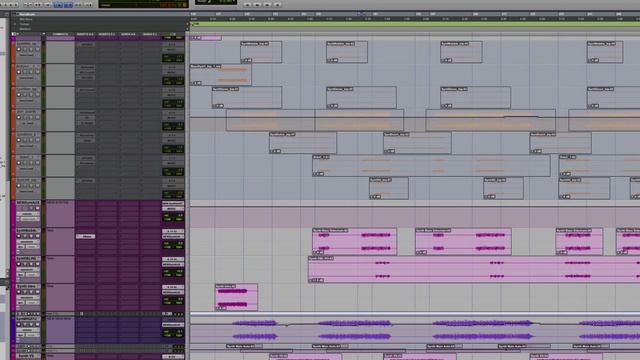Click the Min:Secs ruler name

point(26,19)
